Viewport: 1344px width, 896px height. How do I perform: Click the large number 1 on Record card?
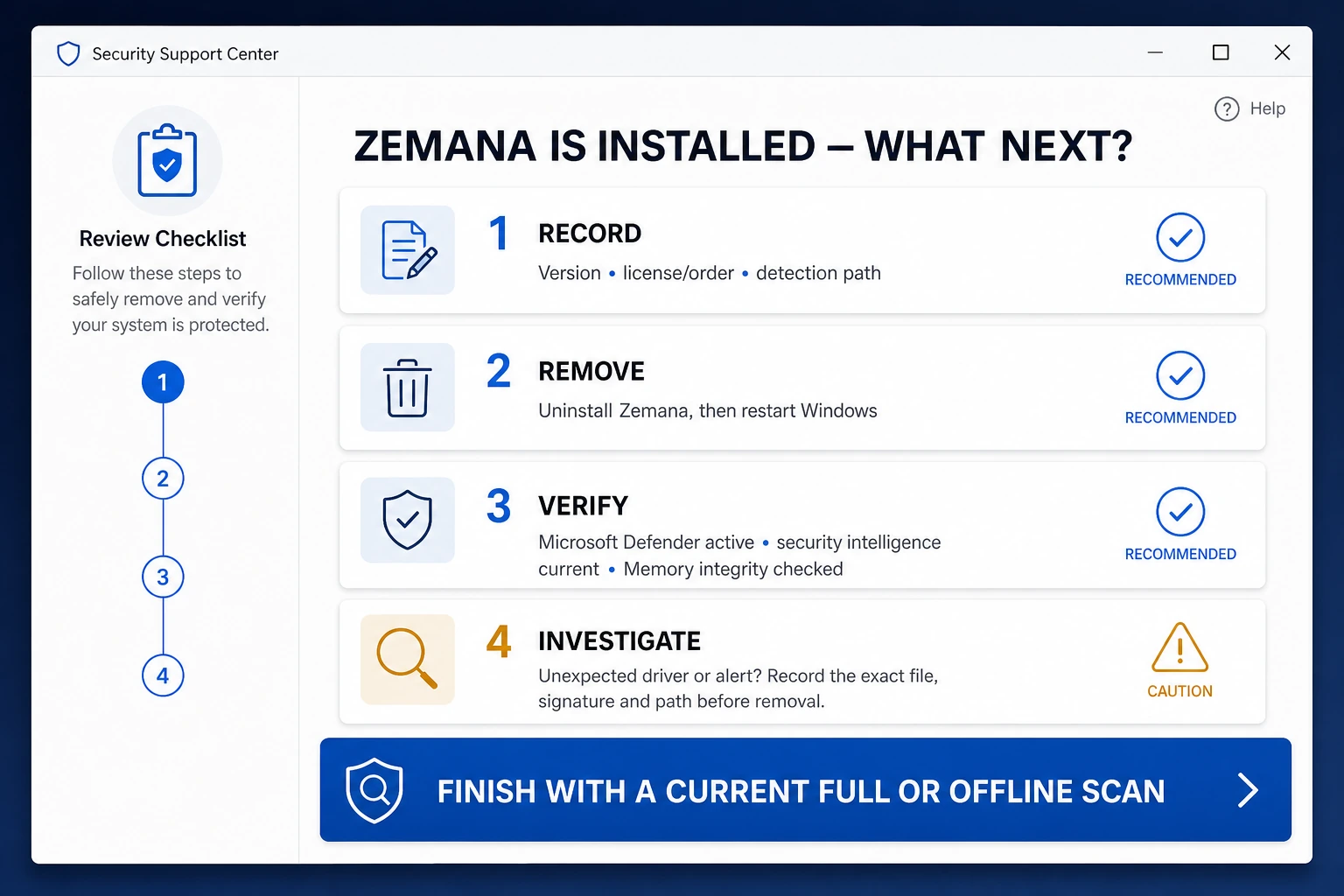[x=499, y=234]
